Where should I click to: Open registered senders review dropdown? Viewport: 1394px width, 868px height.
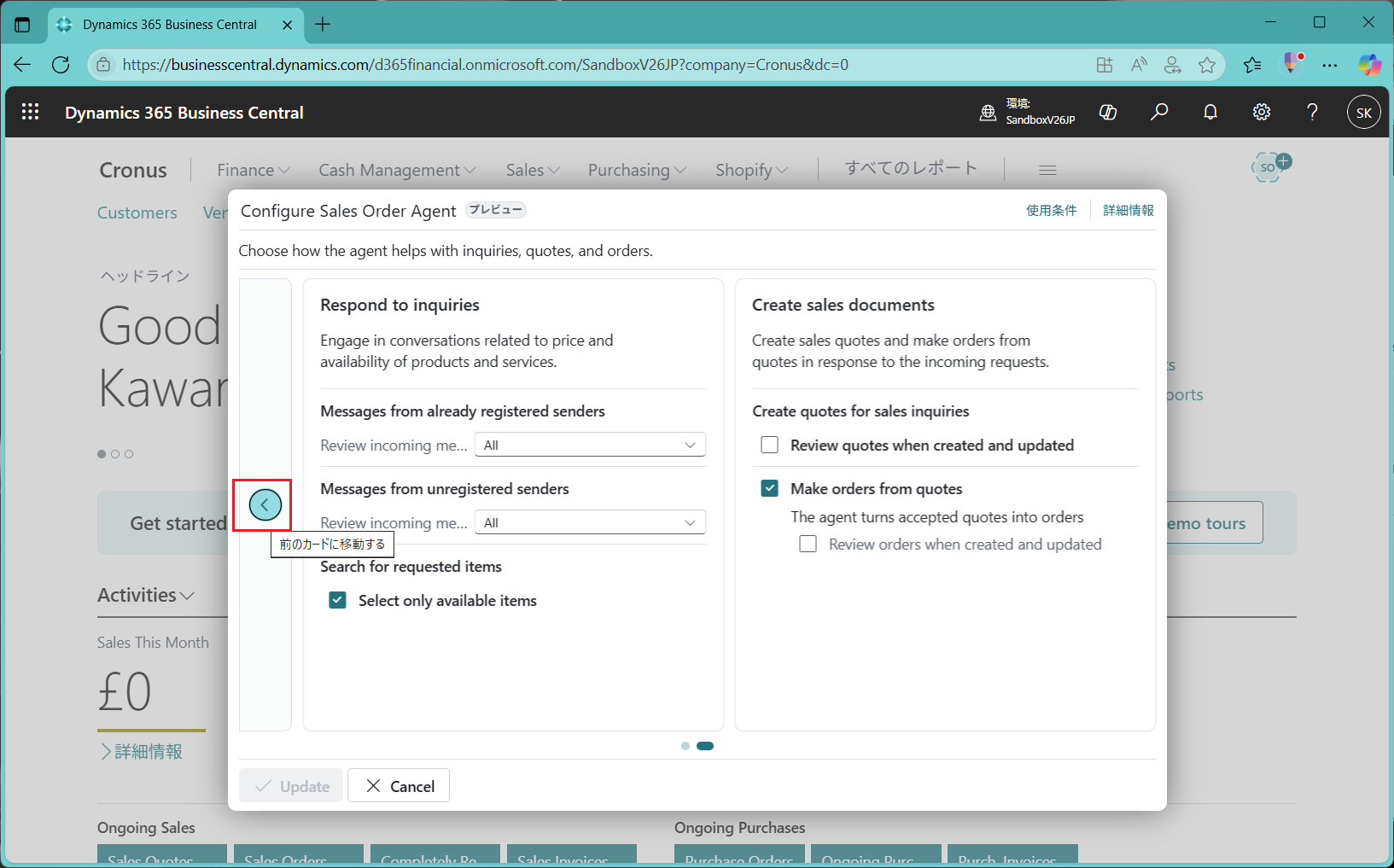tap(590, 445)
